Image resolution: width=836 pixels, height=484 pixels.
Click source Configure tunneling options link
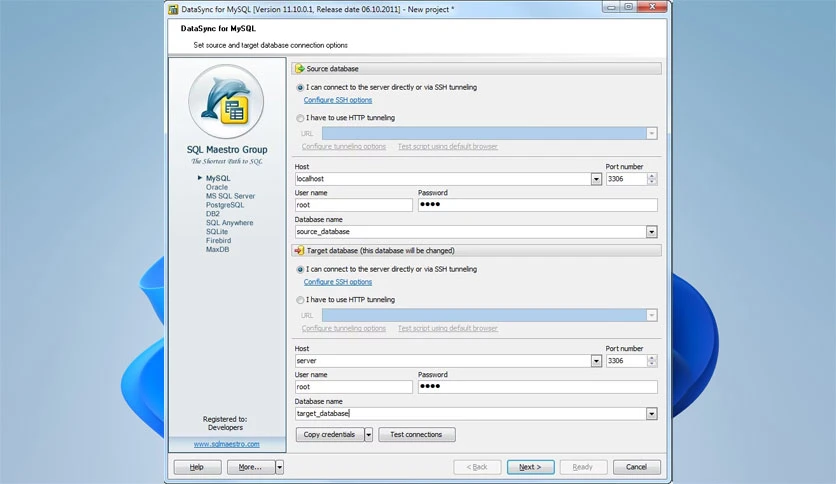[344, 147]
